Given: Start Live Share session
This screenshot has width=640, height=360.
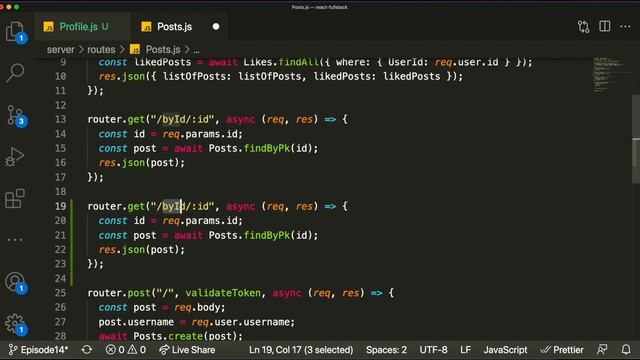Looking at the screenshot, I should [187, 350].
